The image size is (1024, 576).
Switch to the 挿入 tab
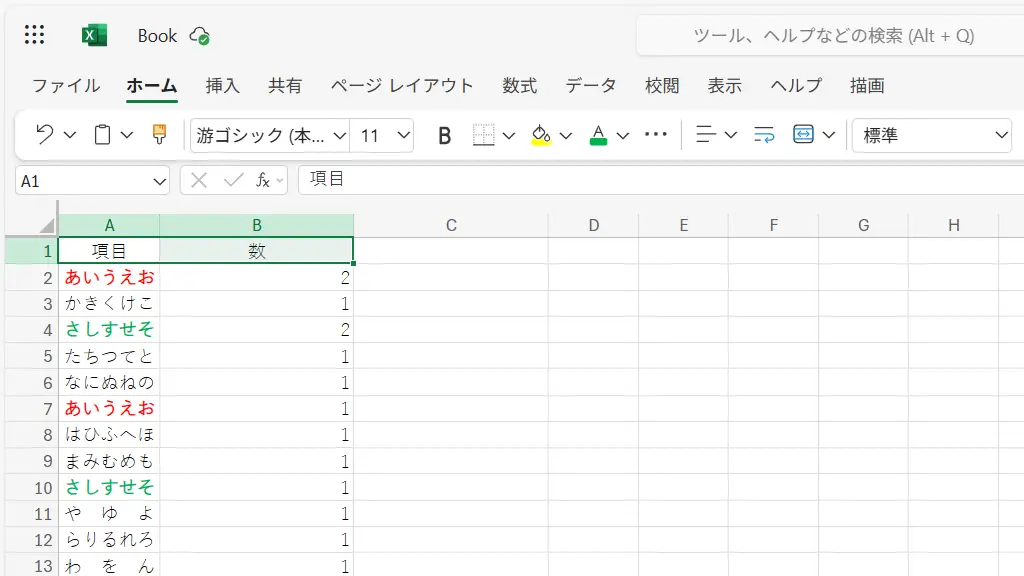pos(223,86)
